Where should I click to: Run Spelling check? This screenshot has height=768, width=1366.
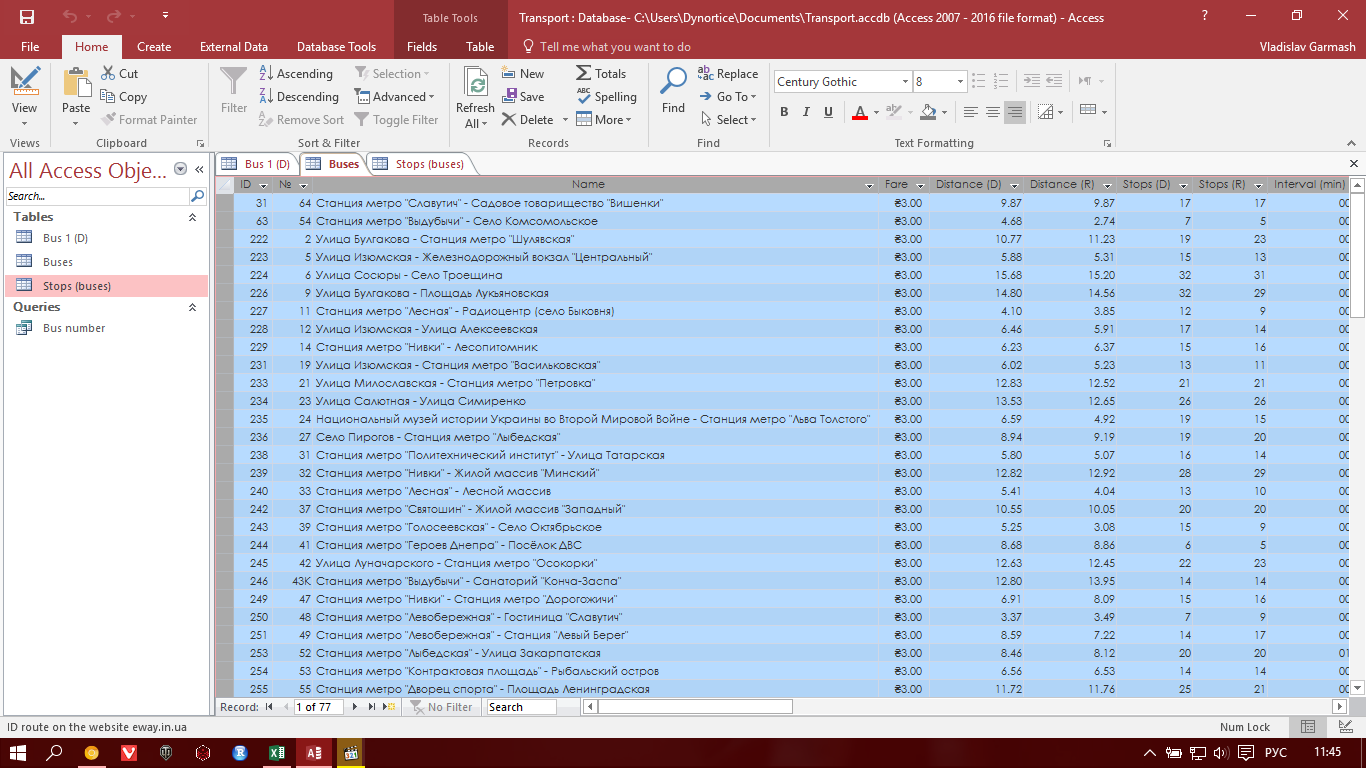pos(606,97)
